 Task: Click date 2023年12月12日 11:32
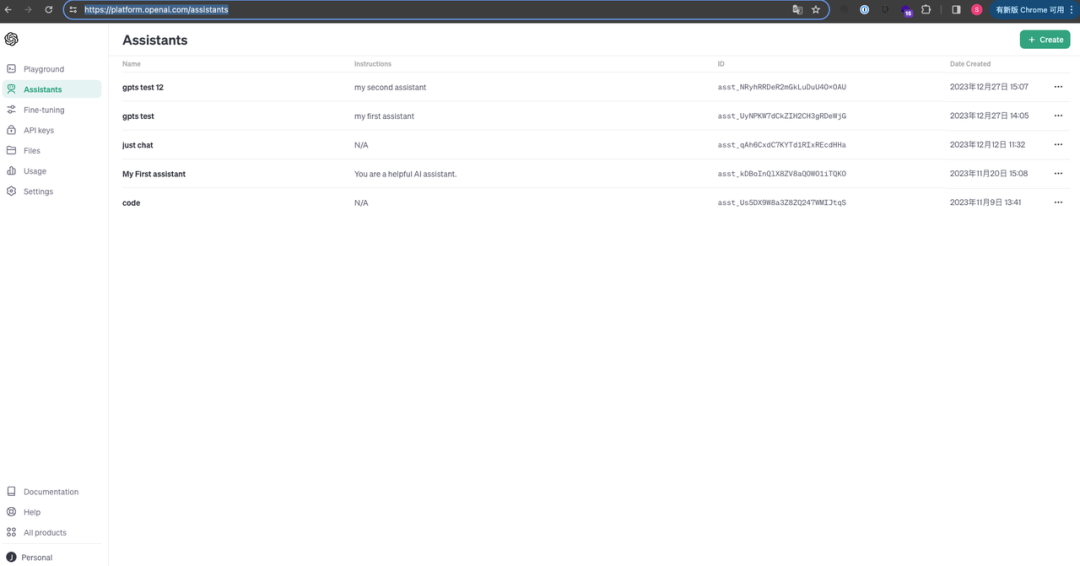987,145
